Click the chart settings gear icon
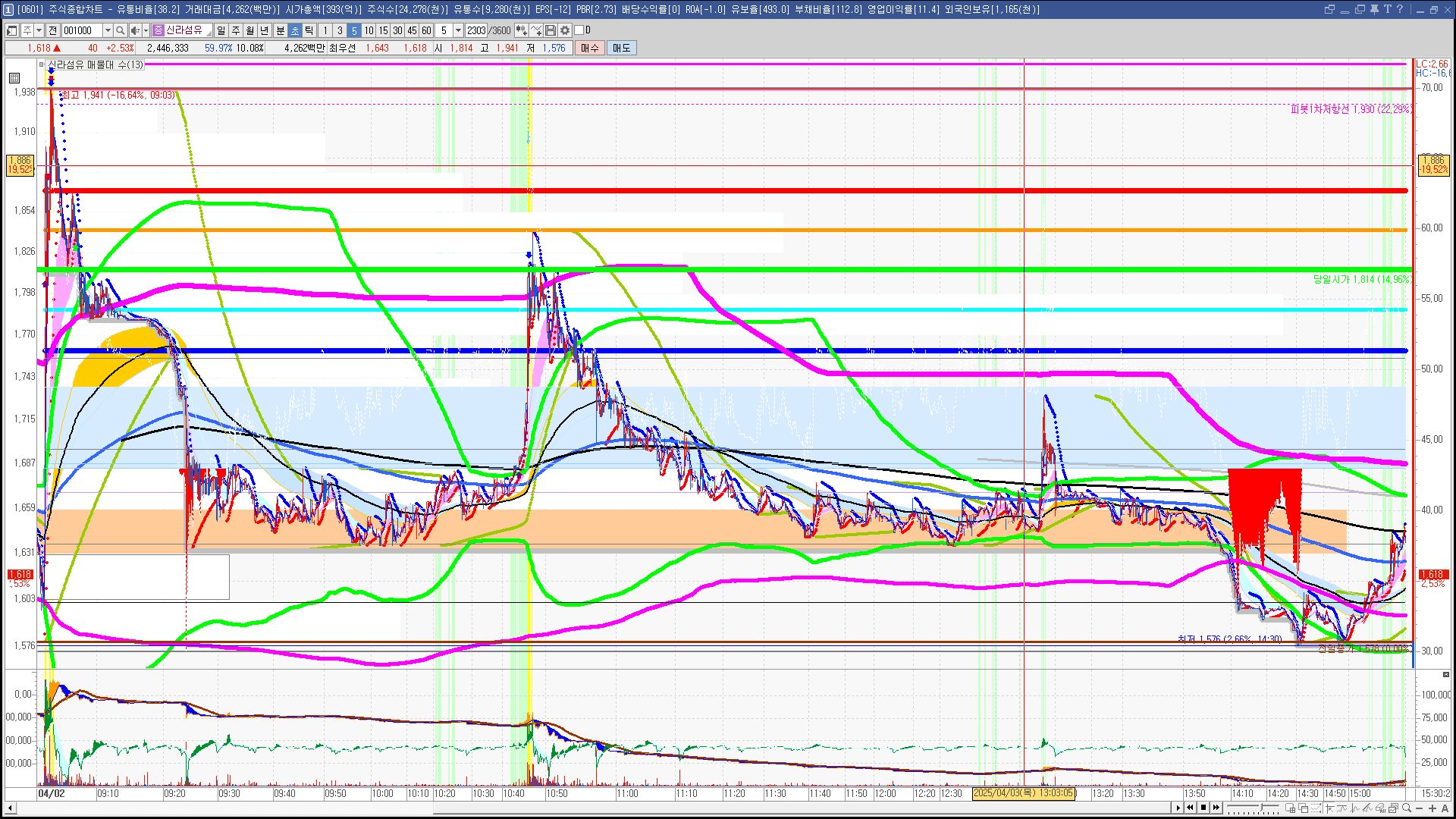This screenshot has width=1456, height=819. point(565,30)
